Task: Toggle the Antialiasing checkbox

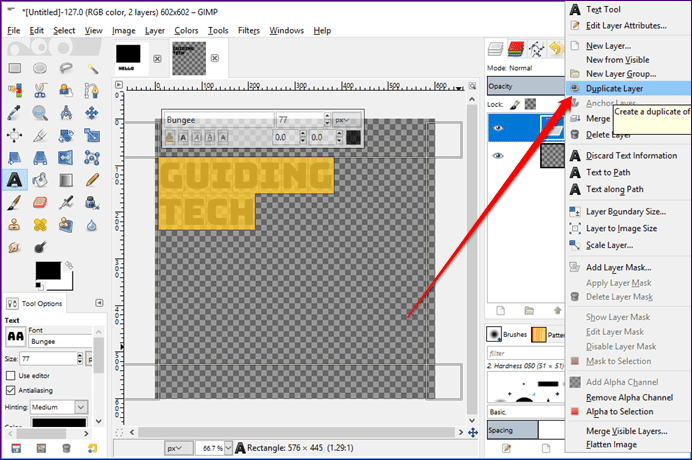Action: pyautogui.click(x=11, y=390)
